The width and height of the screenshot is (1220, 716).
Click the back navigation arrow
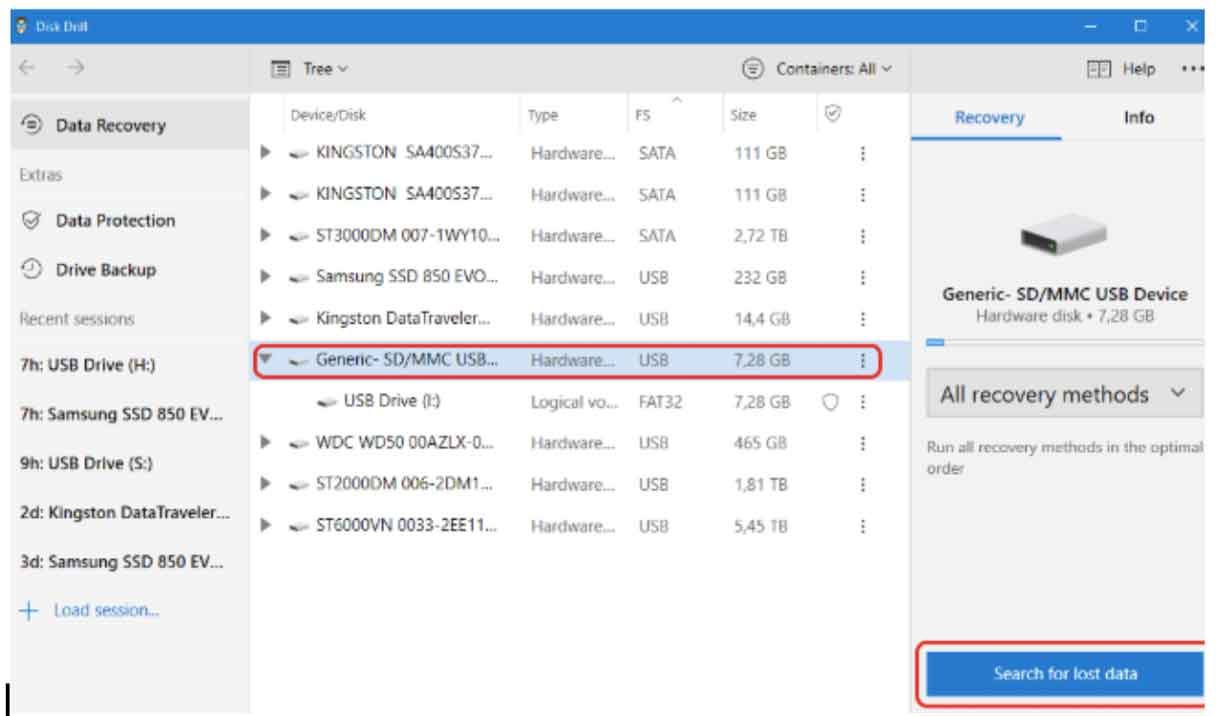coord(27,68)
